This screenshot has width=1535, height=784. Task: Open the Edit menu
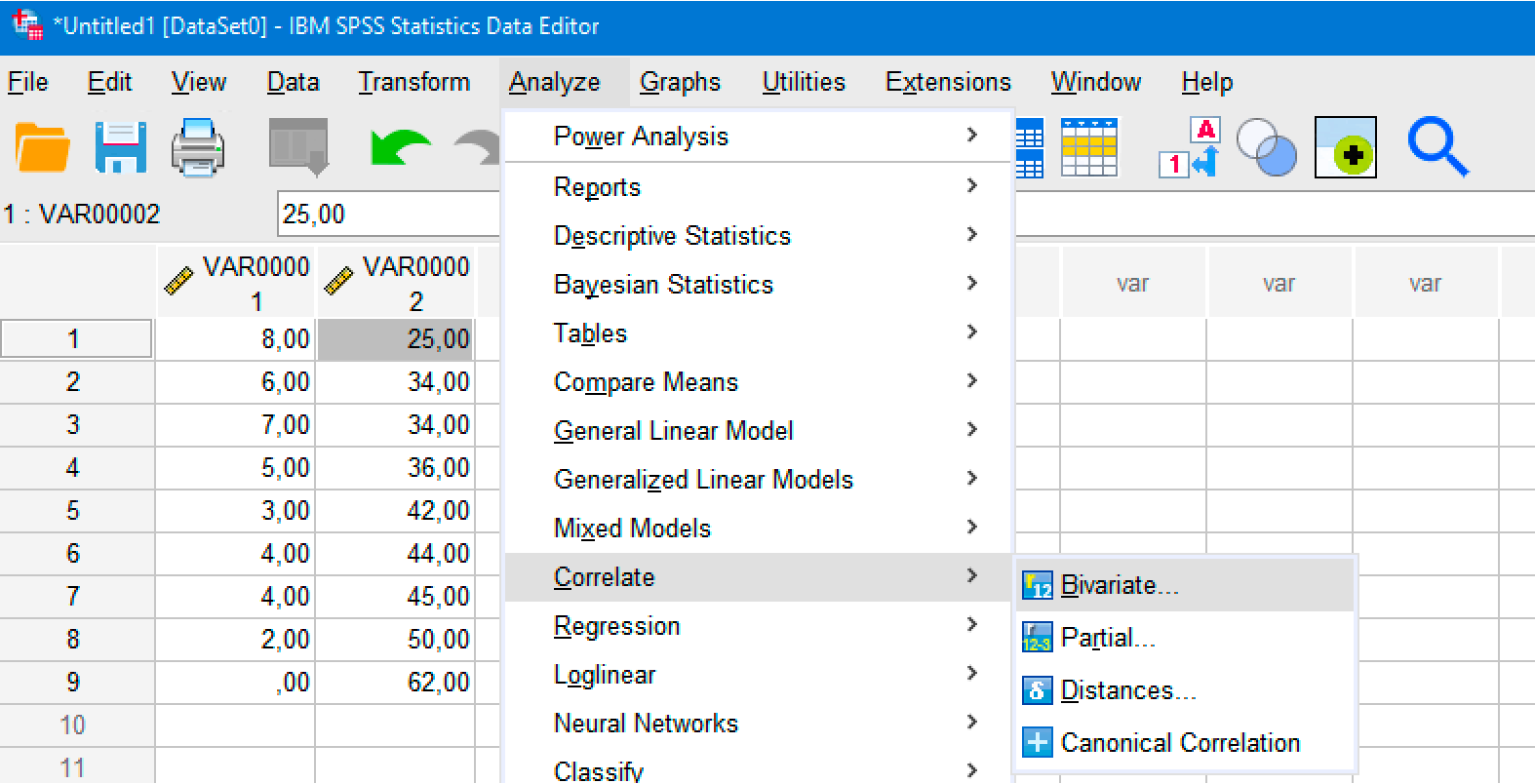109,82
